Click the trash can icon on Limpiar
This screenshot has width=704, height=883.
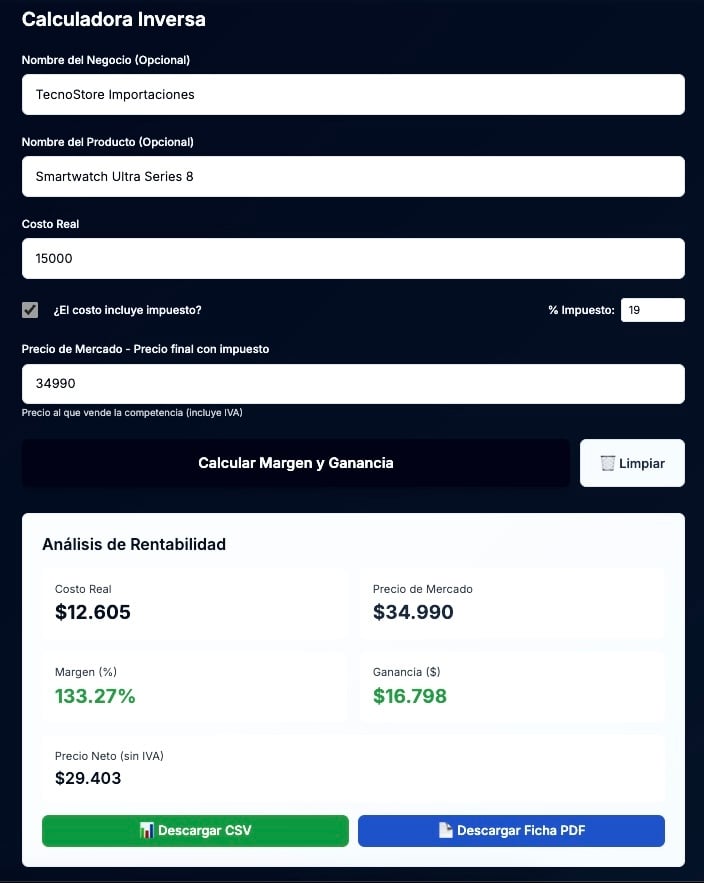[607, 463]
